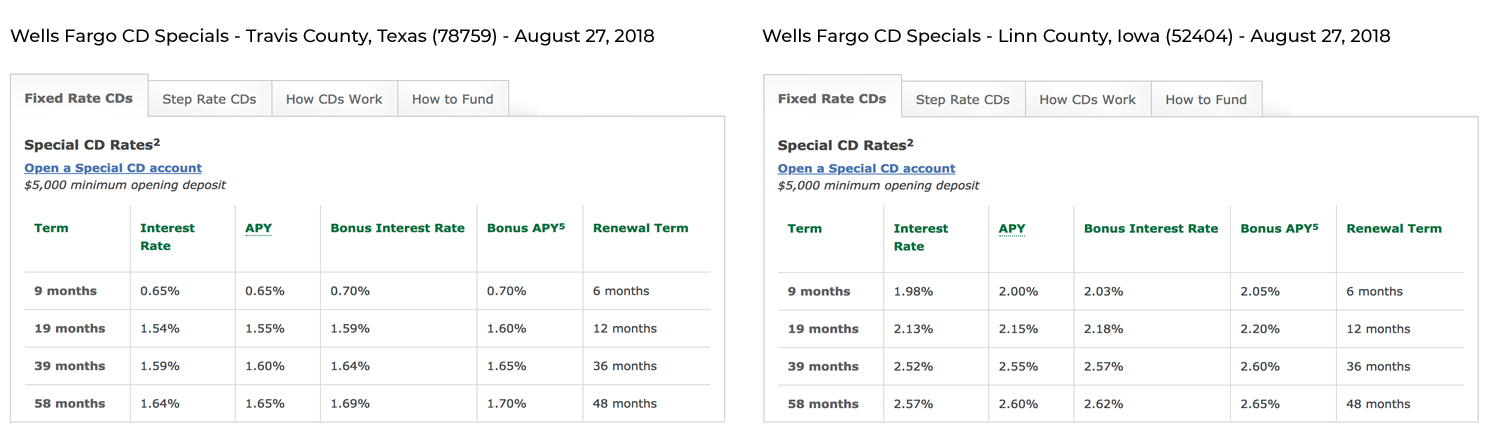
Task: Click Open a Special CD account link for Iowa
Action: pos(866,168)
